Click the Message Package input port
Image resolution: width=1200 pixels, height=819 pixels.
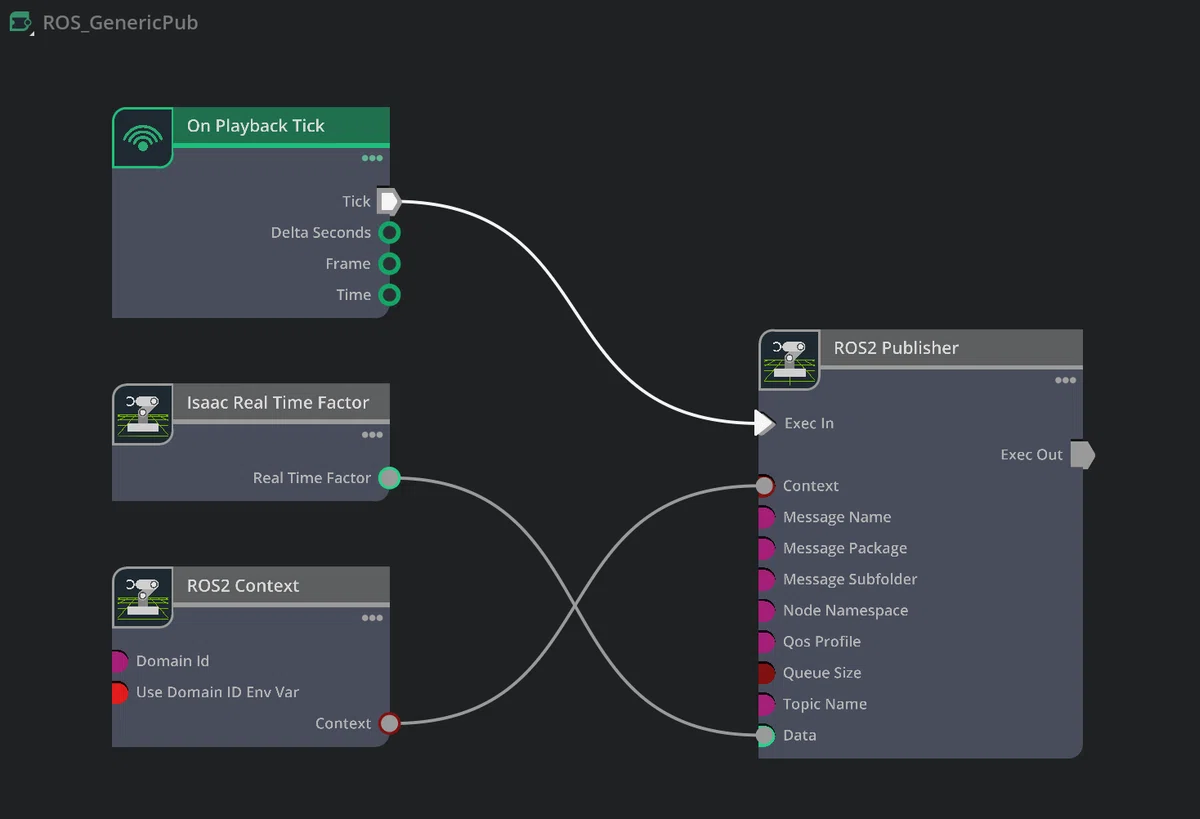766,548
